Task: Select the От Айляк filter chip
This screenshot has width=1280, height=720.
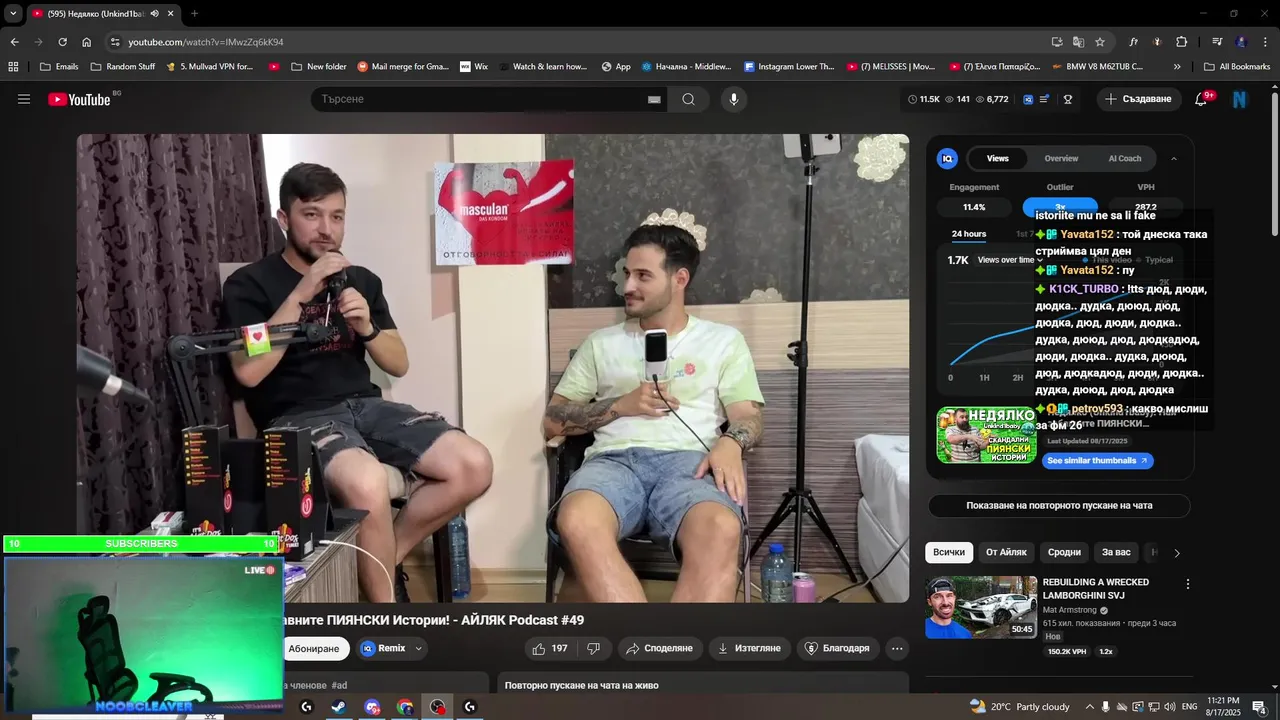Action: [x=1006, y=552]
